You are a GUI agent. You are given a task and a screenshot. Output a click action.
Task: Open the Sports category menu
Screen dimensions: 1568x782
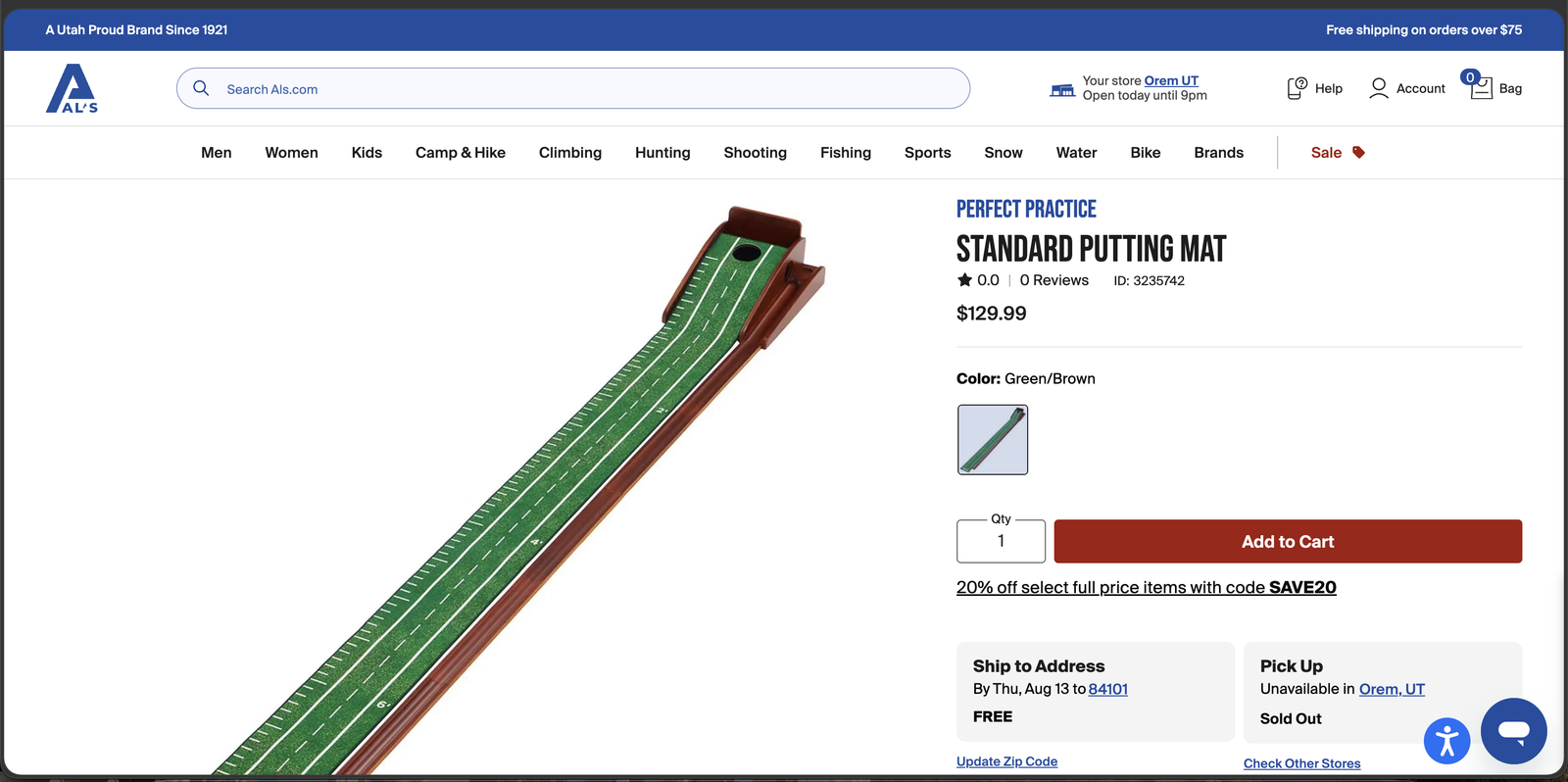pos(928,152)
